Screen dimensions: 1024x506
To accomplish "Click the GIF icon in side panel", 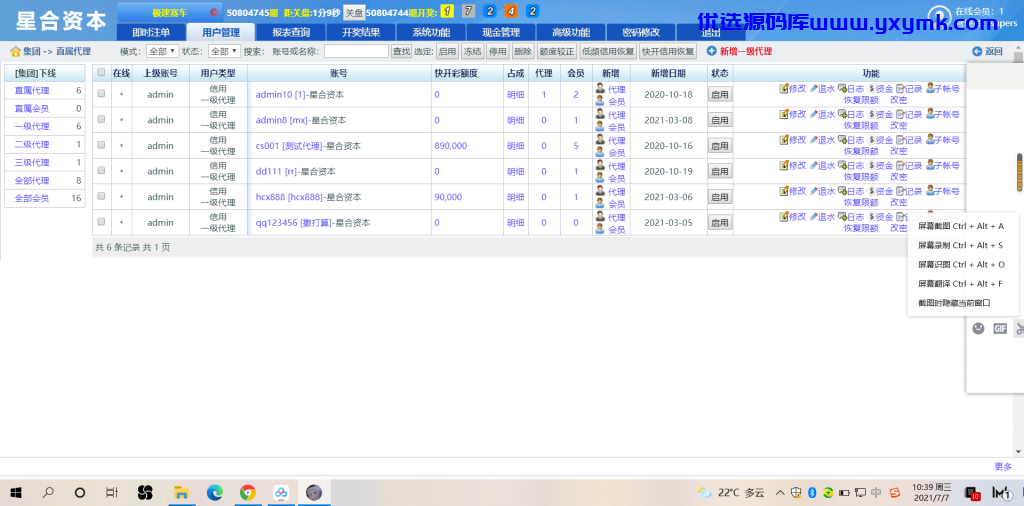I will [1000, 328].
